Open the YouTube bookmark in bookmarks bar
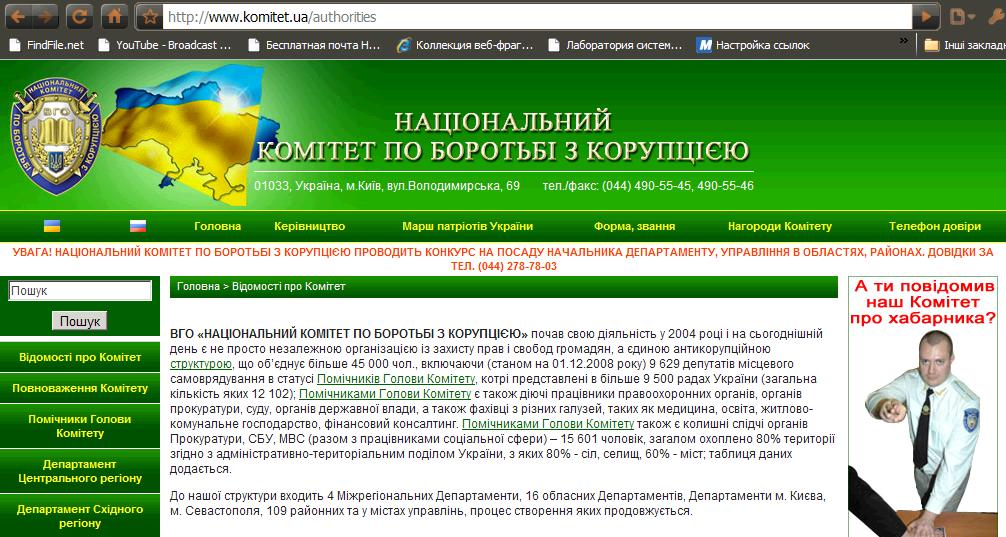The height and width of the screenshot is (537, 1006). pos(164,45)
